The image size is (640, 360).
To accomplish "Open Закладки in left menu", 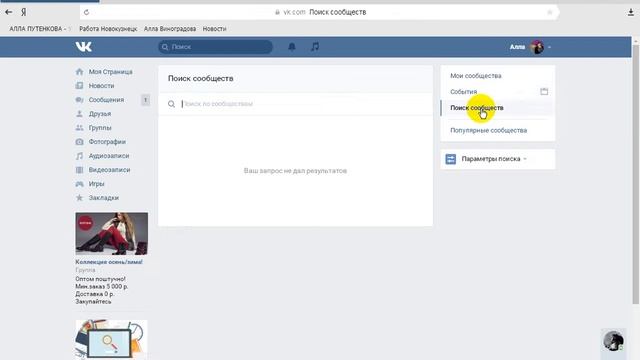I will pyautogui.click(x=104, y=198).
